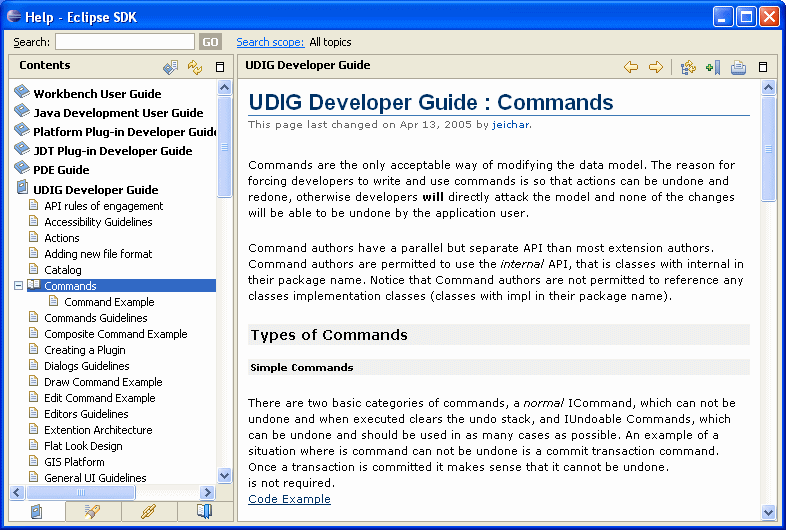This screenshot has height=530, width=786.
Task: Collapse the Commands tree node
Action: pyautogui.click(x=18, y=286)
